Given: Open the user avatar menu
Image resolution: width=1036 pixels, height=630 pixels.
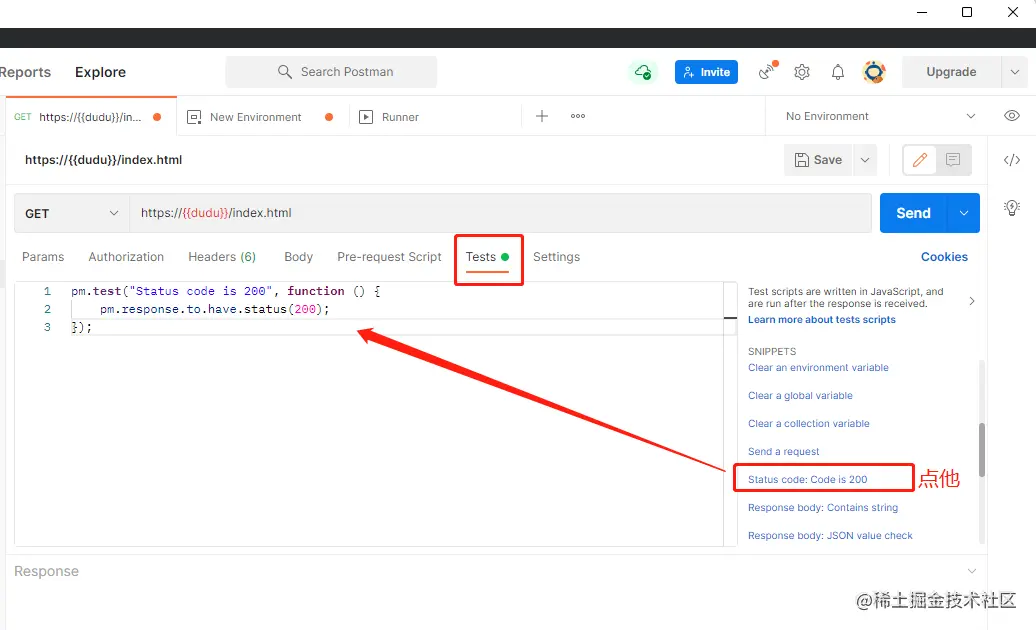Looking at the screenshot, I should click(x=874, y=72).
